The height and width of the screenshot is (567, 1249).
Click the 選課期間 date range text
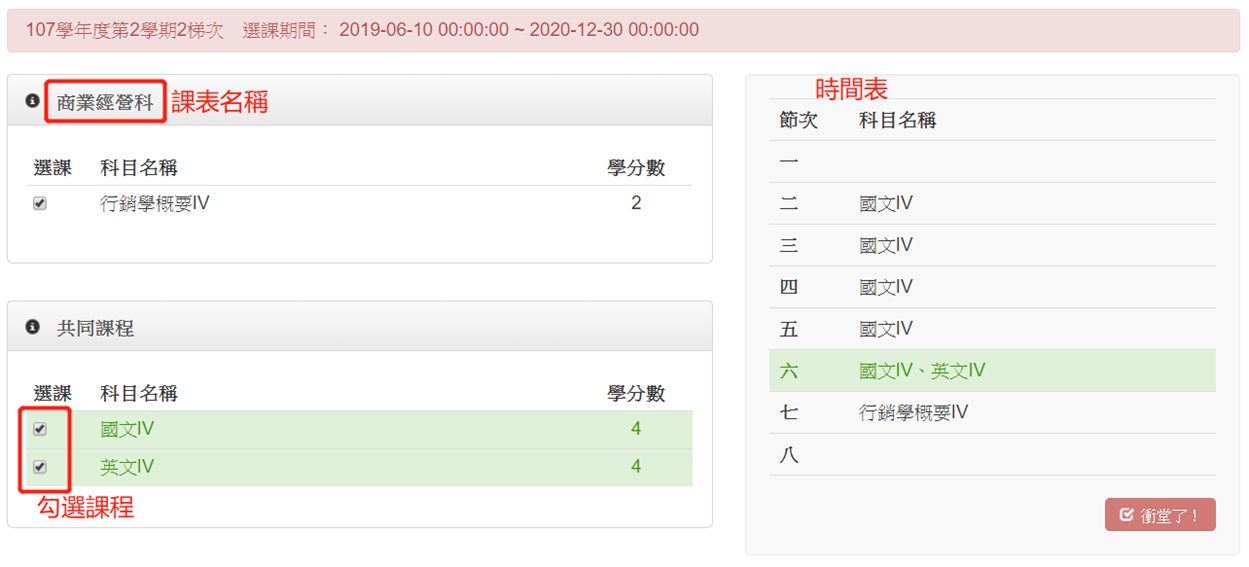pos(471,30)
